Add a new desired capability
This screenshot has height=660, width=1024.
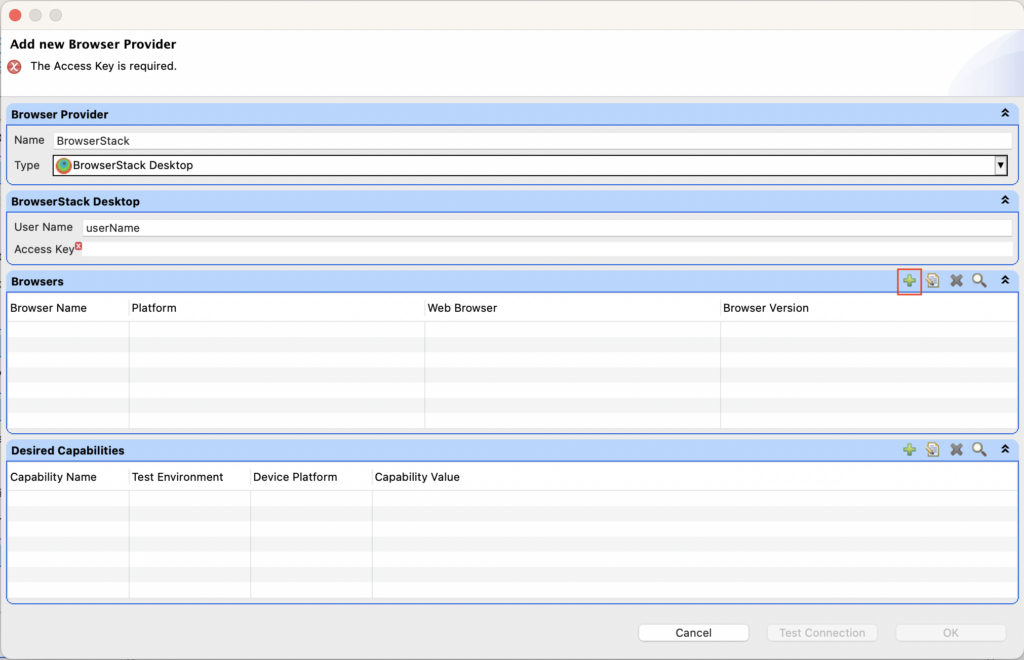point(909,450)
